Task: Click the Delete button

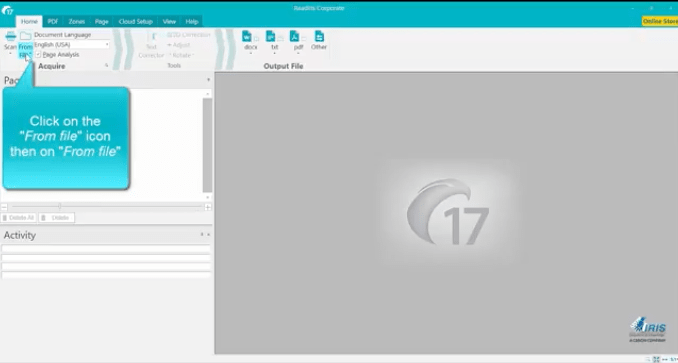Action: (56, 218)
